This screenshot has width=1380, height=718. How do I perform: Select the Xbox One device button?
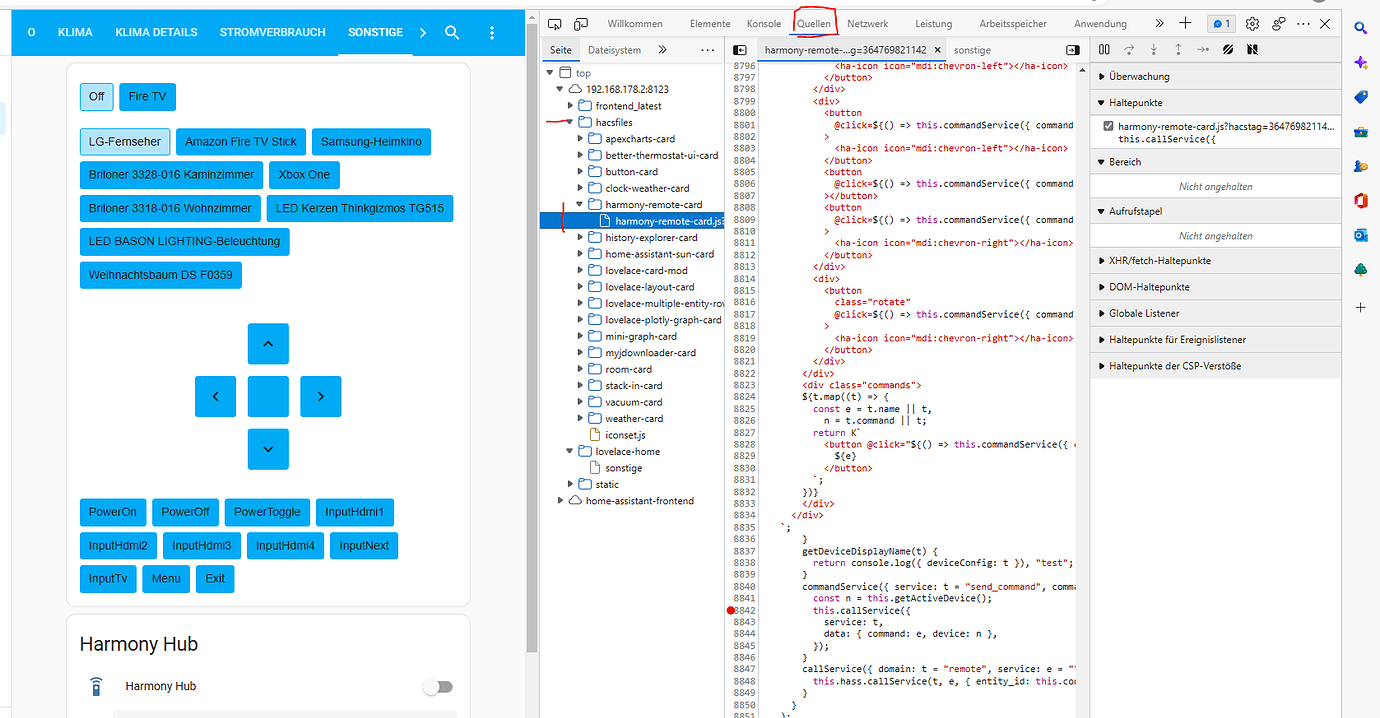[304, 175]
